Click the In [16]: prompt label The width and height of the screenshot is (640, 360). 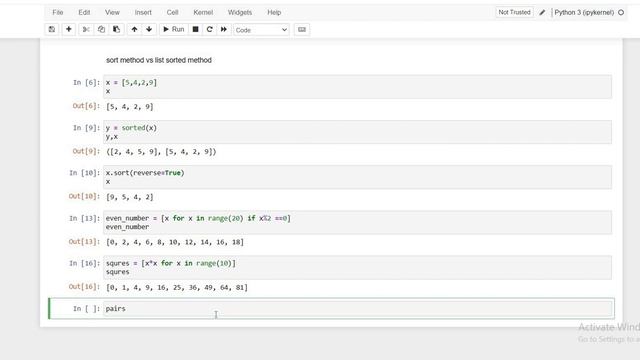84,263
